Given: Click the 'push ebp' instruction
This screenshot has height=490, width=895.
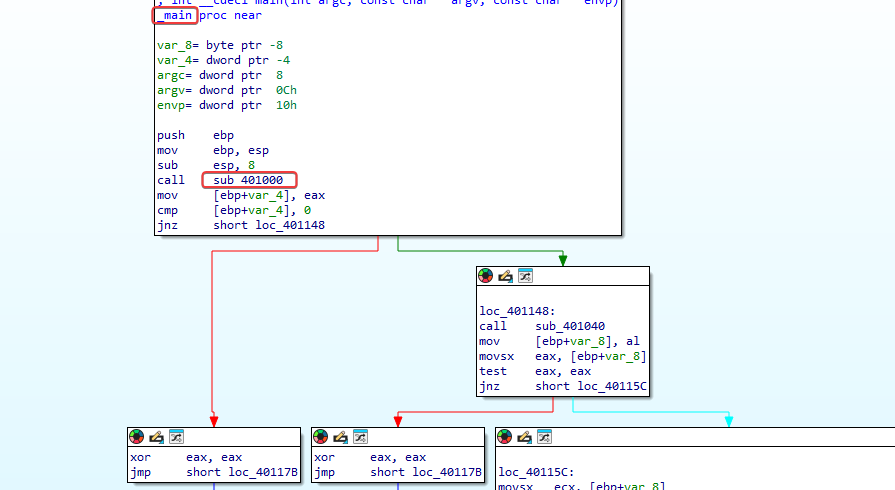Looking at the screenshot, I should coord(195,135).
